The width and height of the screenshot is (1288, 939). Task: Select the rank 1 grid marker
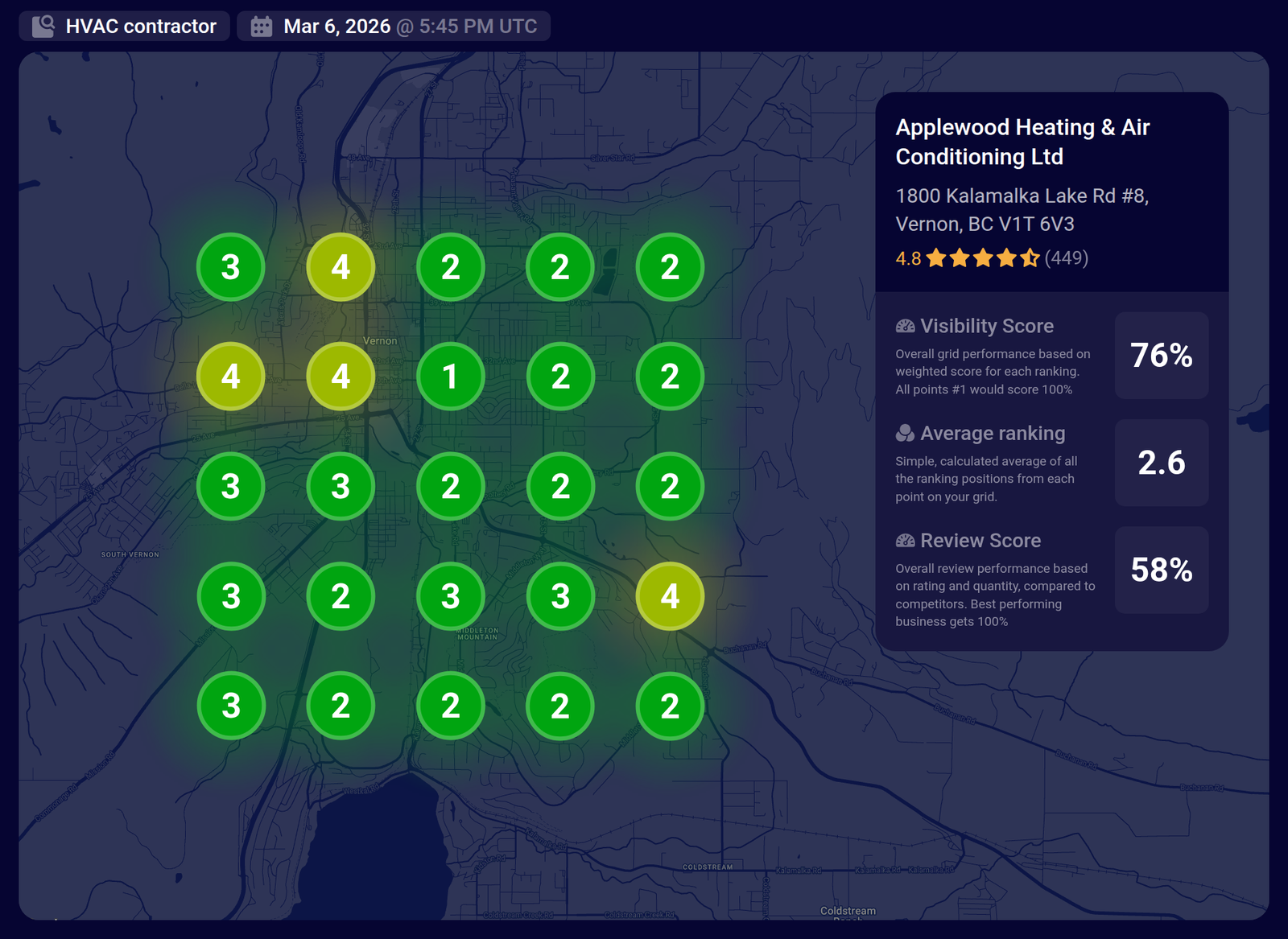click(450, 377)
